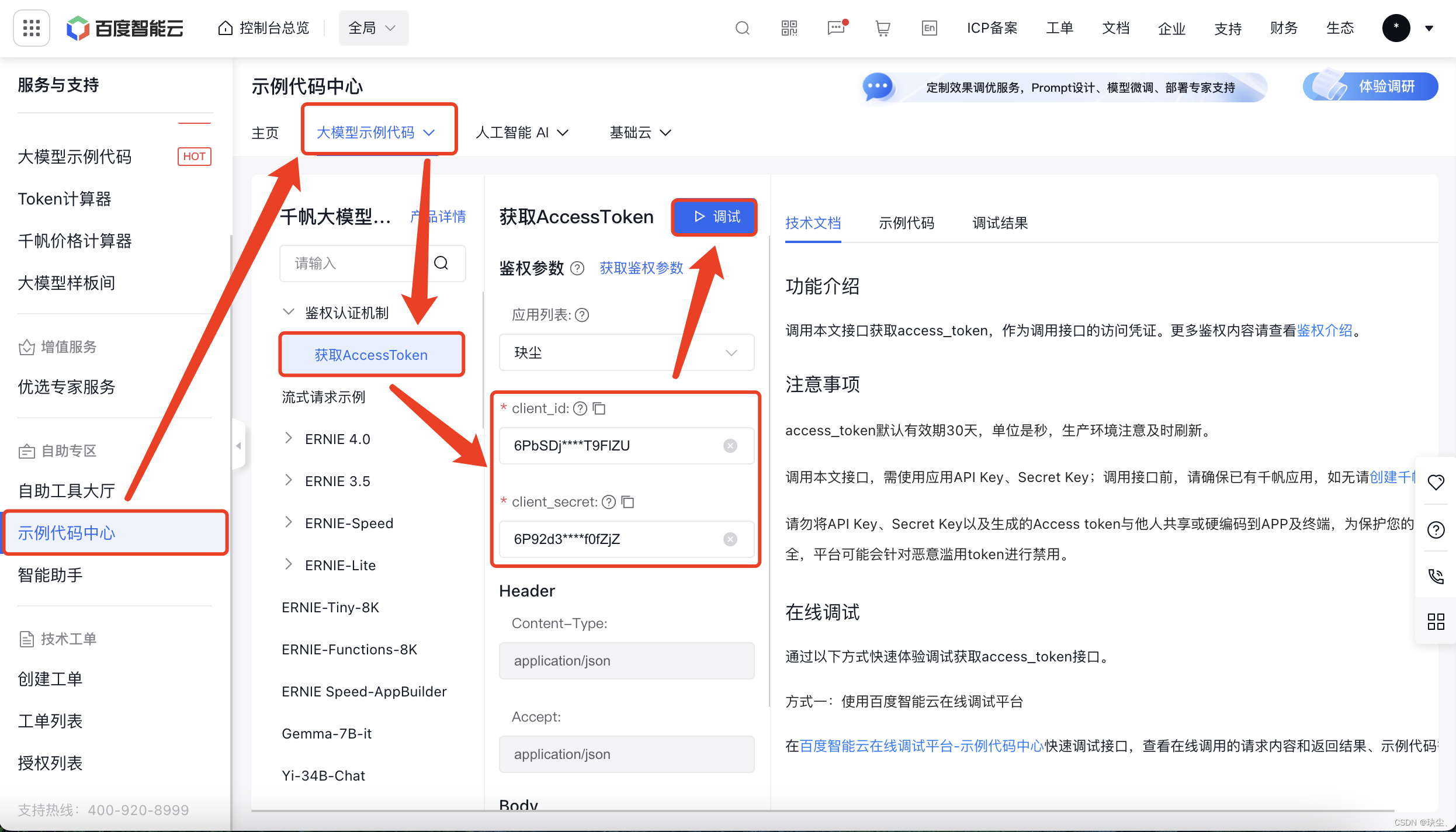Clear the client_id field value

point(730,446)
